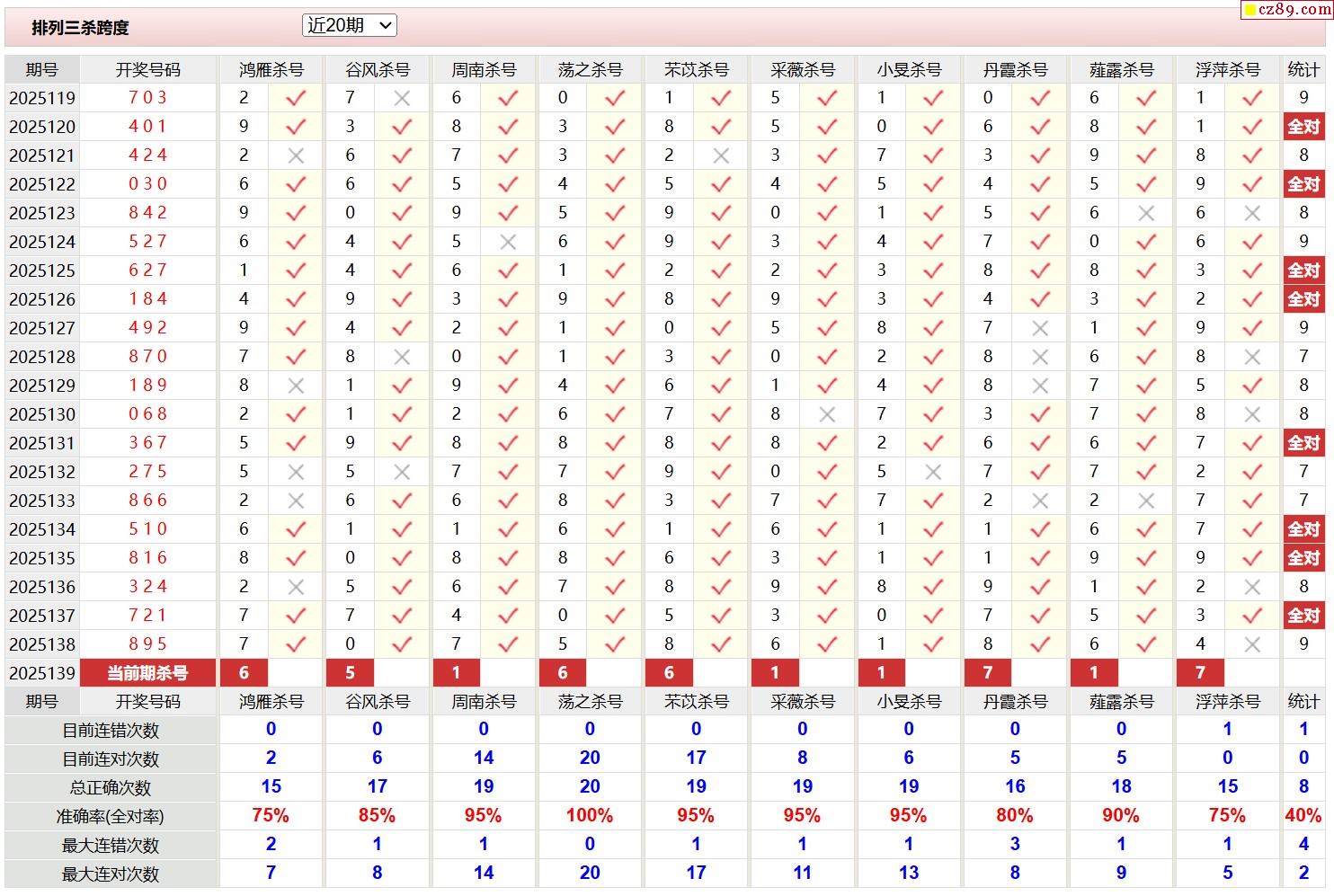Click the gray cross for 薤露杀号 in row 2025123
1334x896 pixels.
coord(1146,213)
